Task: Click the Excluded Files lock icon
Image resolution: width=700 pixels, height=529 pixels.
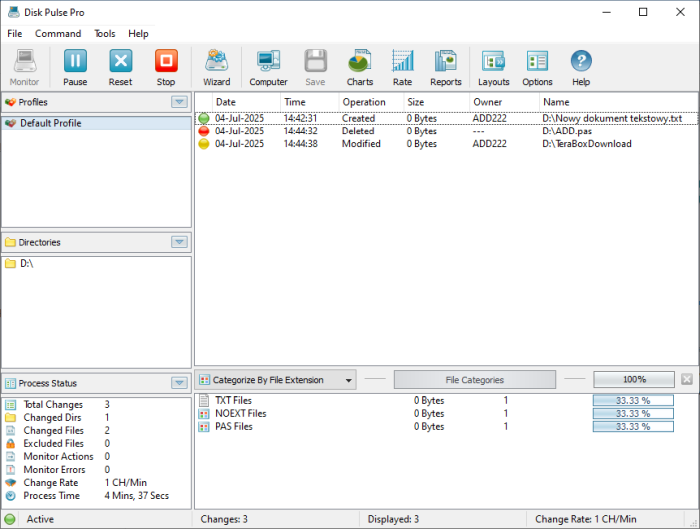Action: pyautogui.click(x=10, y=443)
